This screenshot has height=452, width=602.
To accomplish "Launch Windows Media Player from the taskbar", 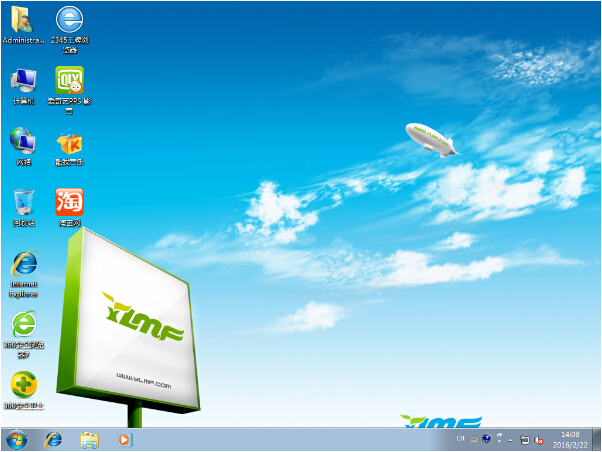I will click(x=125, y=440).
